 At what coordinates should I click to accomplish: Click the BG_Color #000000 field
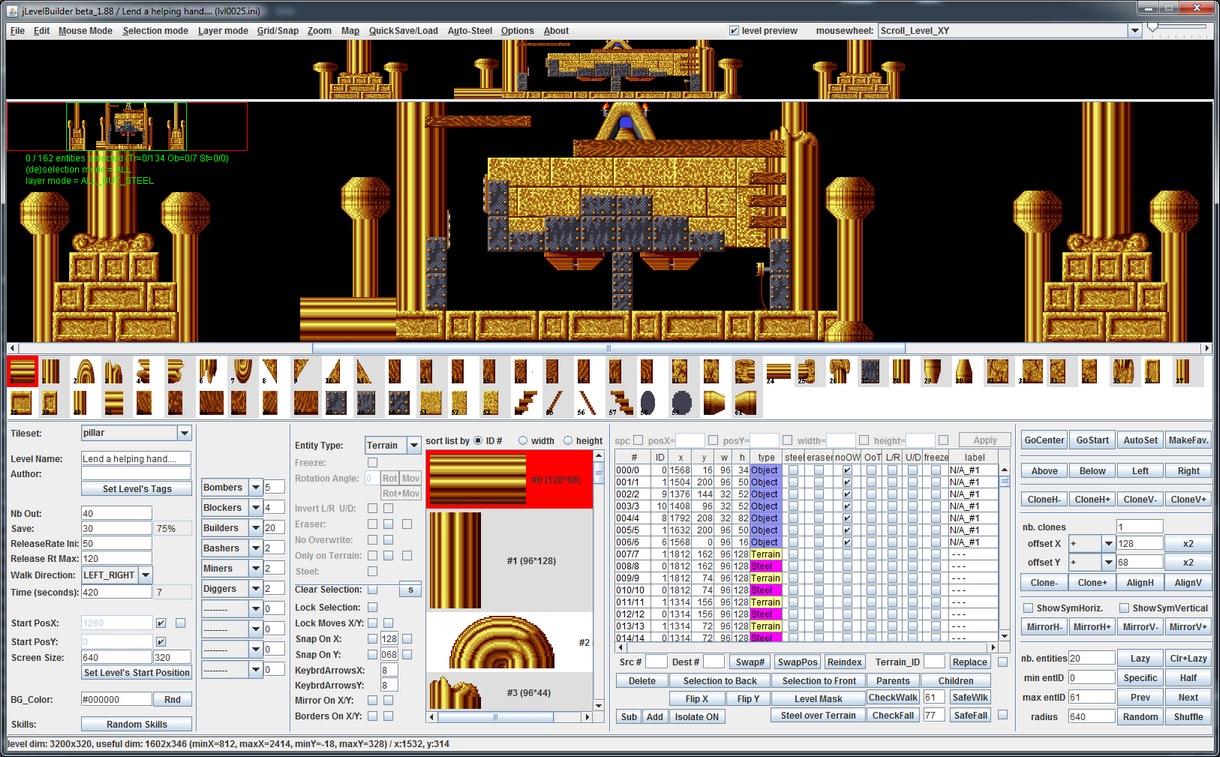coord(117,700)
